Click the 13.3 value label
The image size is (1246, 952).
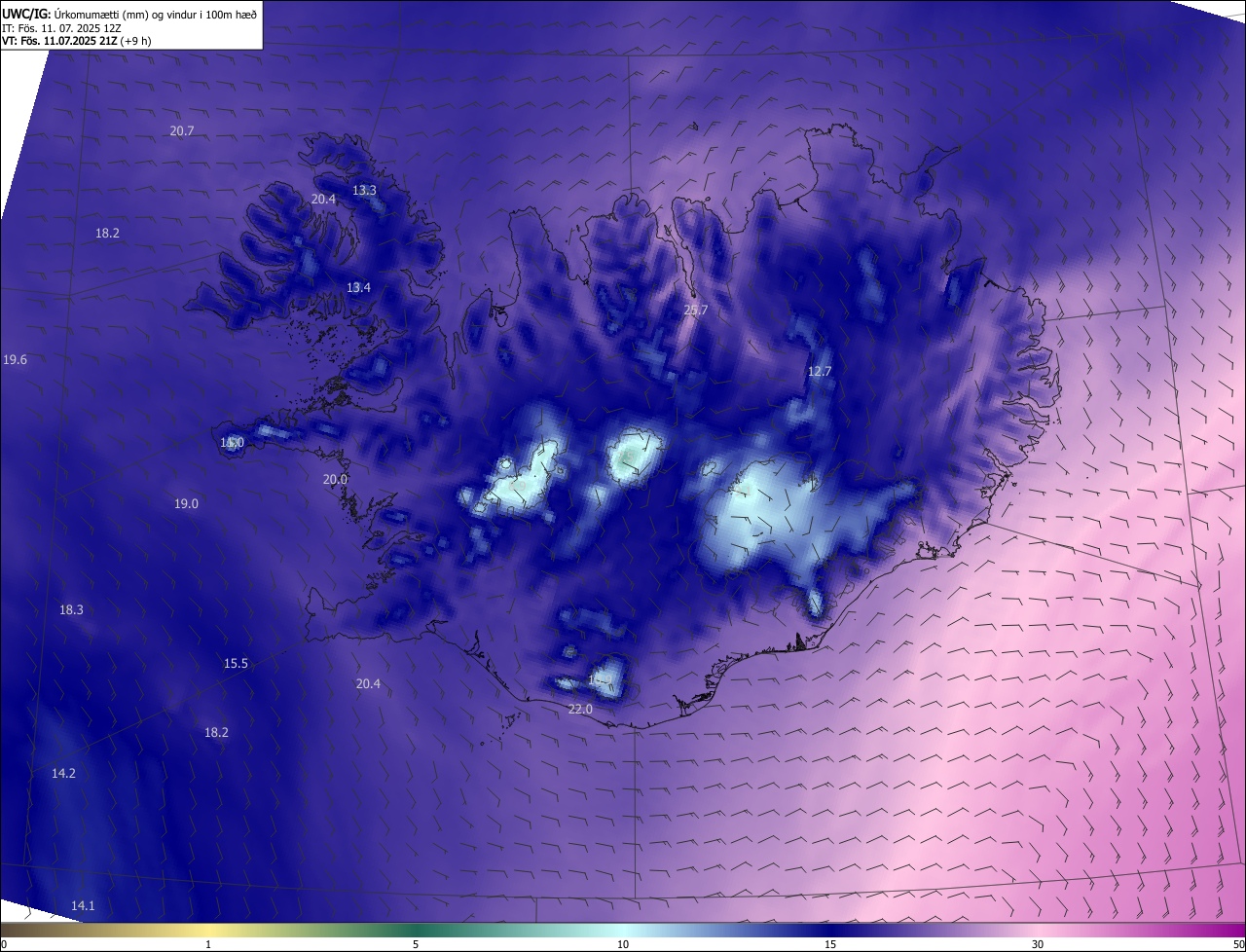click(364, 191)
